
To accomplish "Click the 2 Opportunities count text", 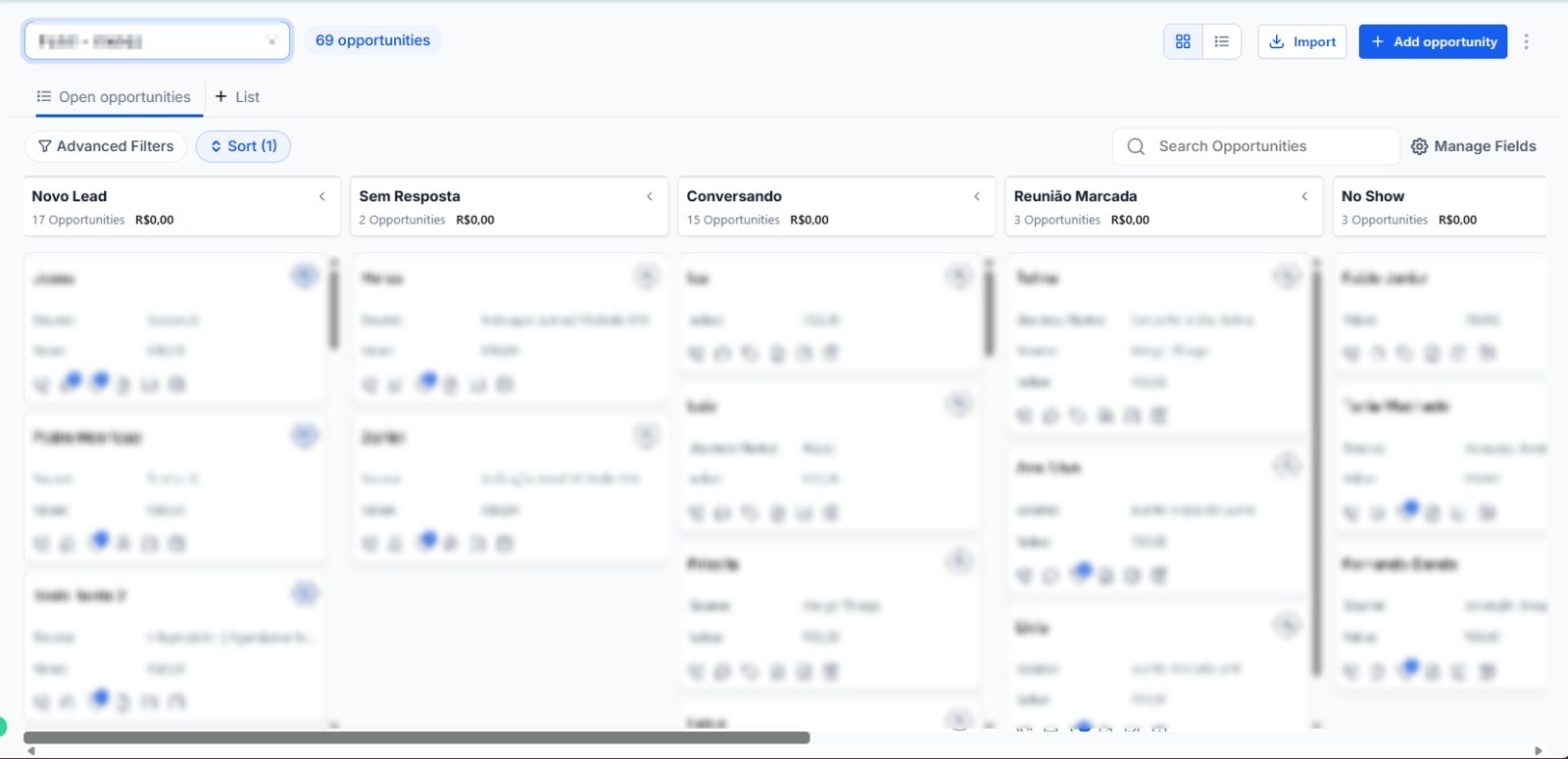I will (x=402, y=220).
